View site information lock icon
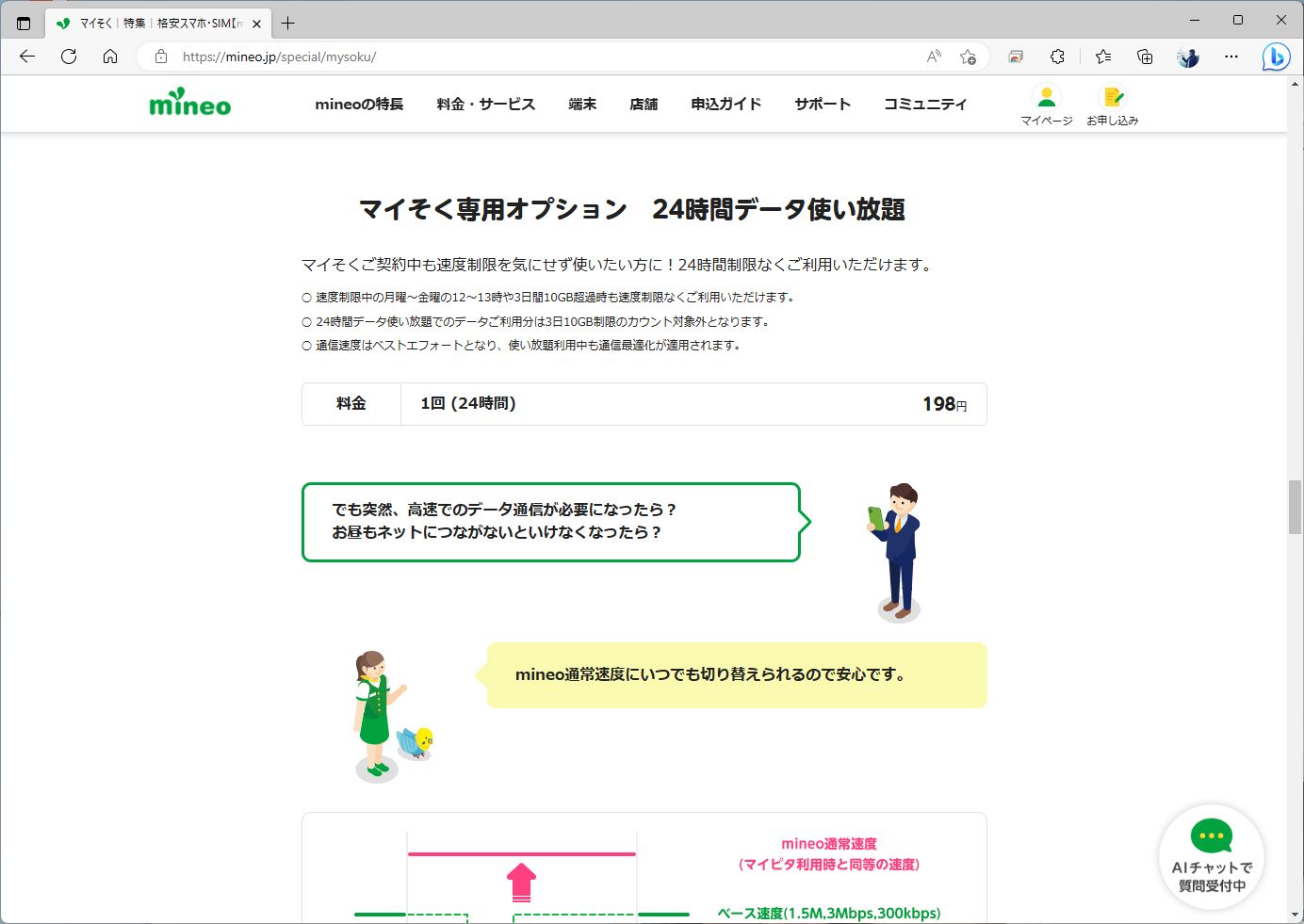 tap(161, 57)
